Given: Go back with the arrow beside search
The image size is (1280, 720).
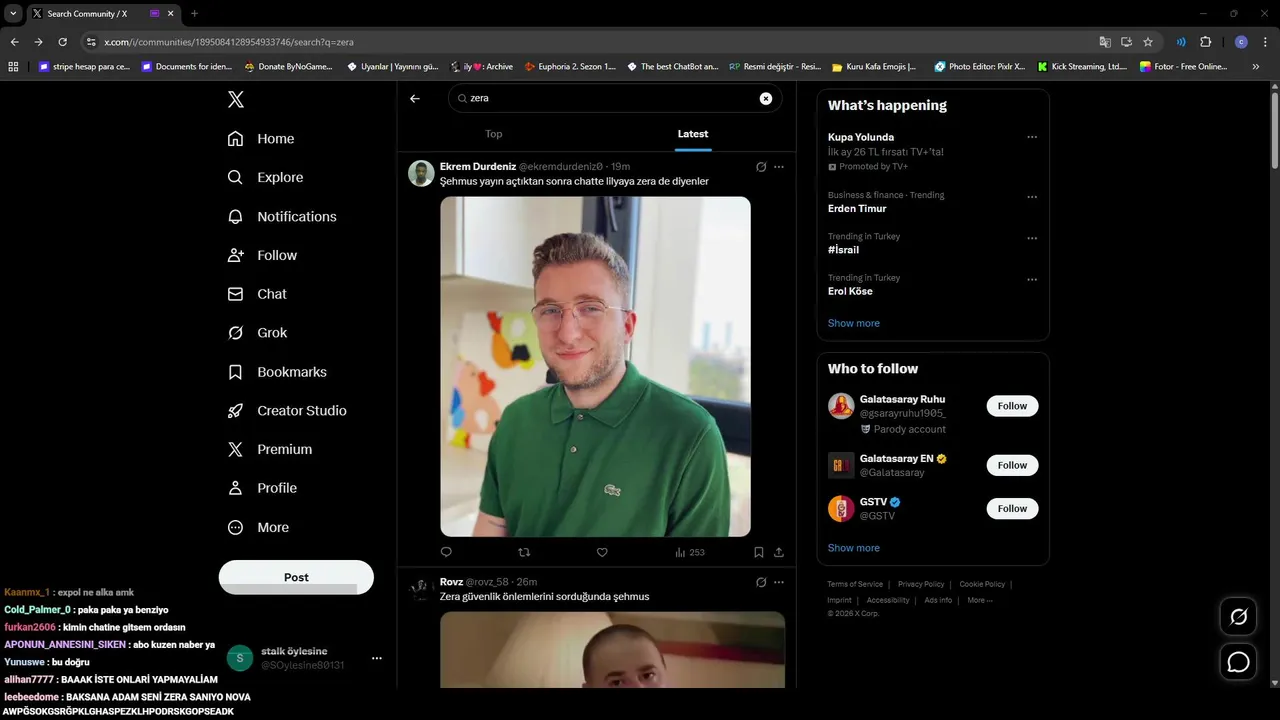Looking at the screenshot, I should [x=415, y=99].
